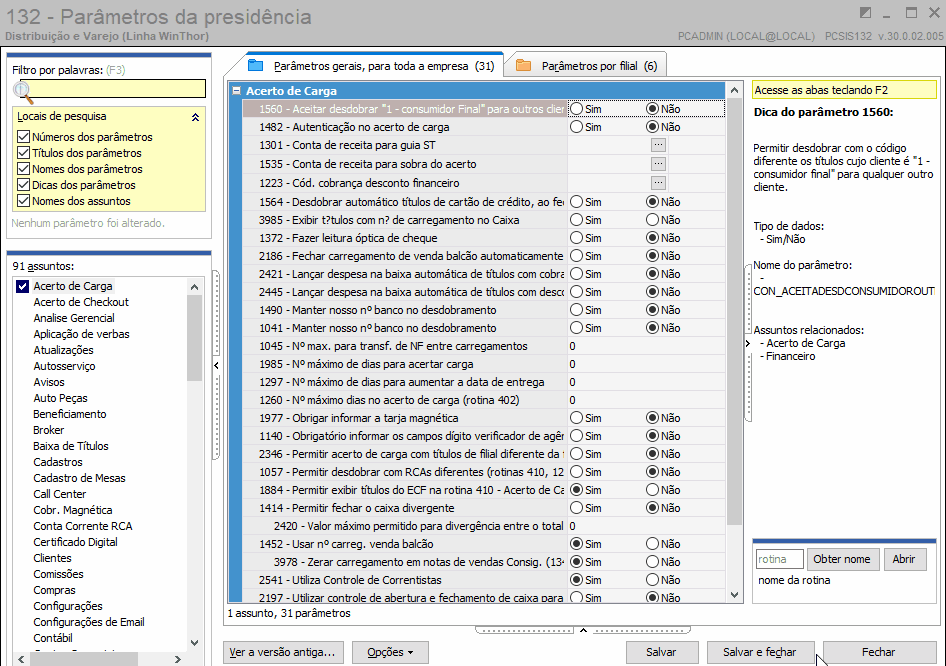Image resolution: width=946 pixels, height=666 pixels.
Task: Select Certificado Digital subject
Action: pyautogui.click(x=75, y=542)
